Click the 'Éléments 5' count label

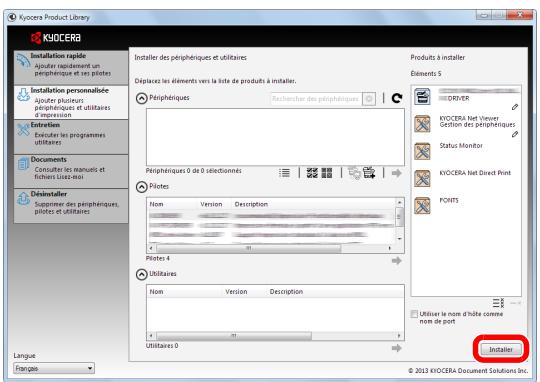point(426,74)
